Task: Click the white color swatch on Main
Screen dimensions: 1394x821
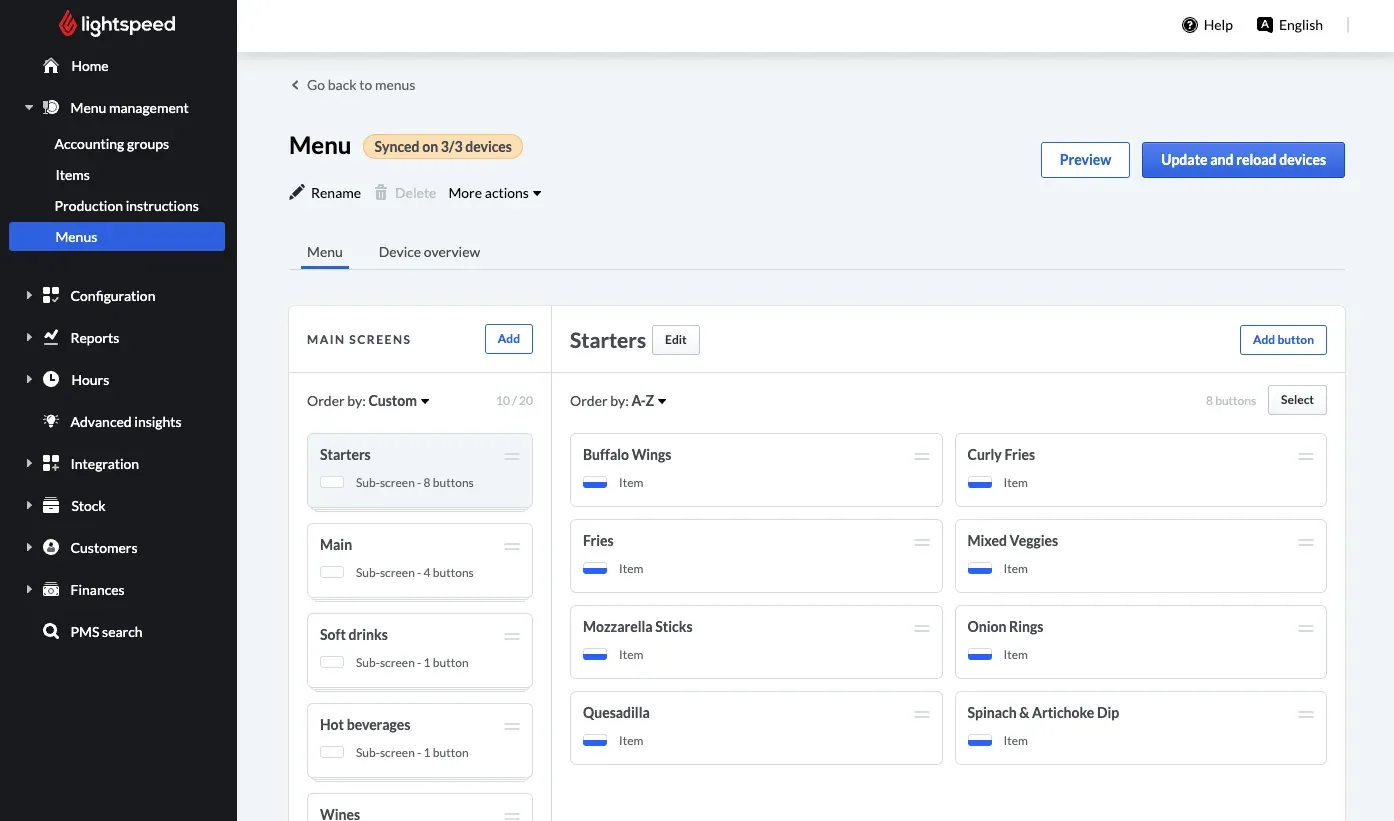Action: (332, 573)
